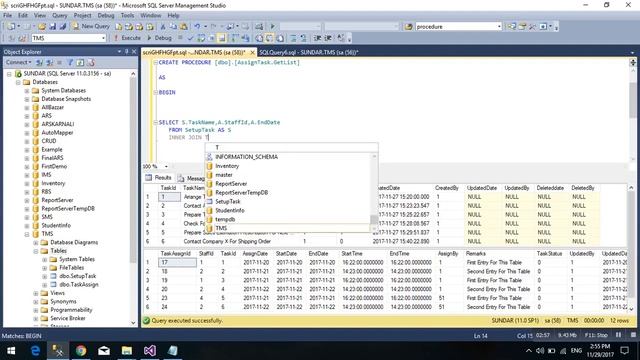Open the 100 % zoom dropdown

[x=166, y=167]
